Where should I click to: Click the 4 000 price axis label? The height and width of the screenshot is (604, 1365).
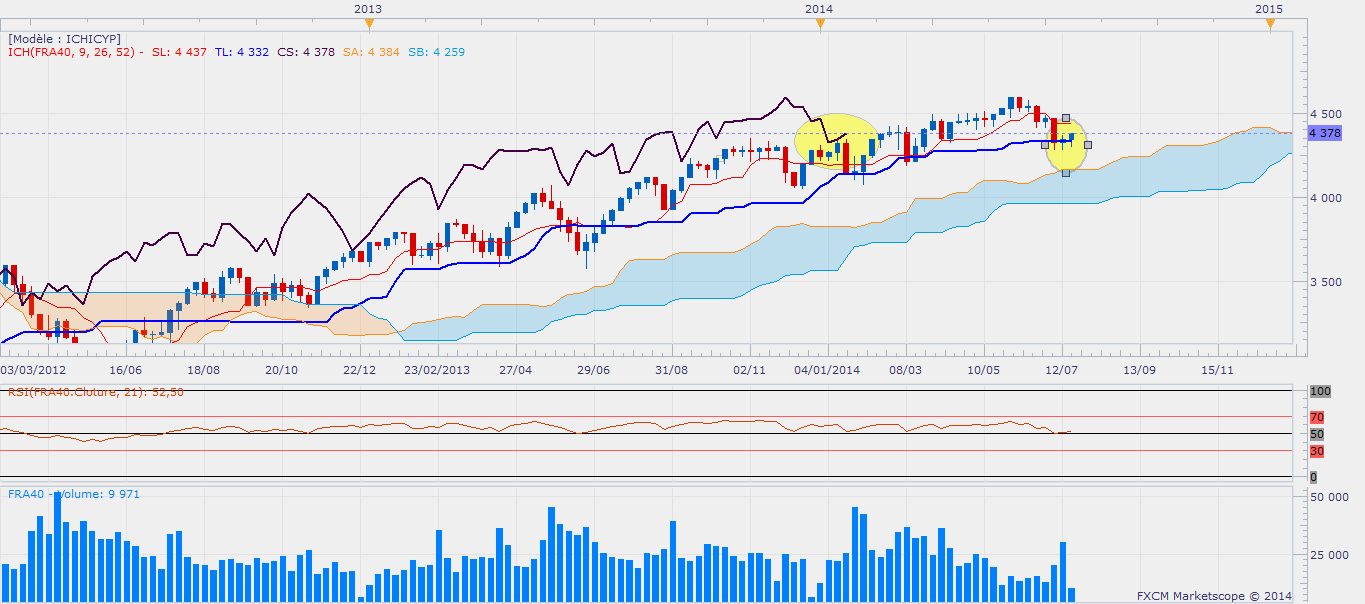(x=1325, y=198)
